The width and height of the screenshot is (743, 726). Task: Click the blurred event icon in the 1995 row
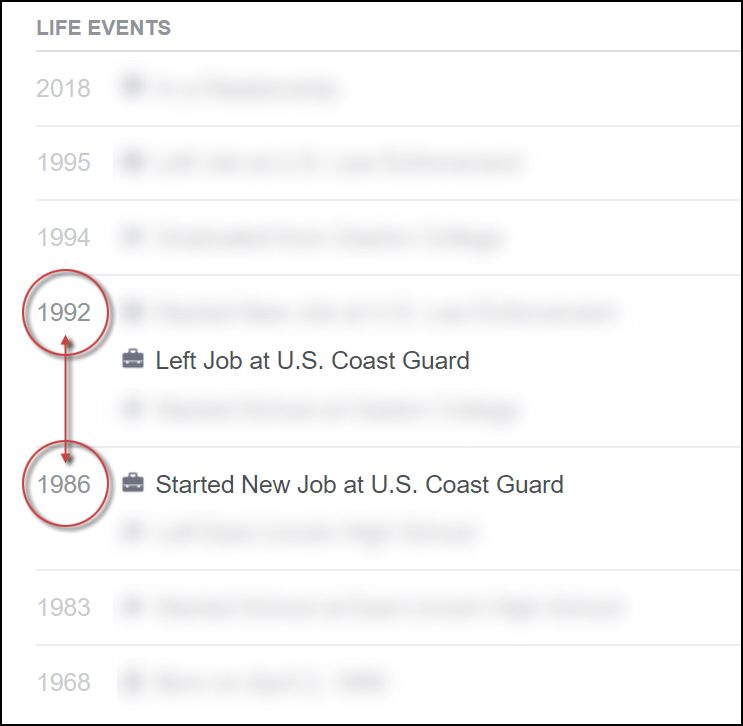point(131,162)
